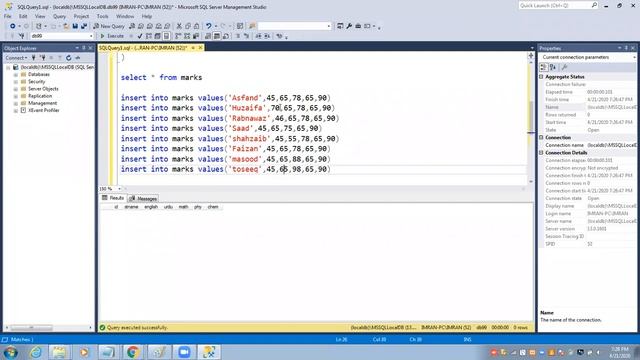
Task: Click the Object Explorer refresh icon
Action: (69, 58)
